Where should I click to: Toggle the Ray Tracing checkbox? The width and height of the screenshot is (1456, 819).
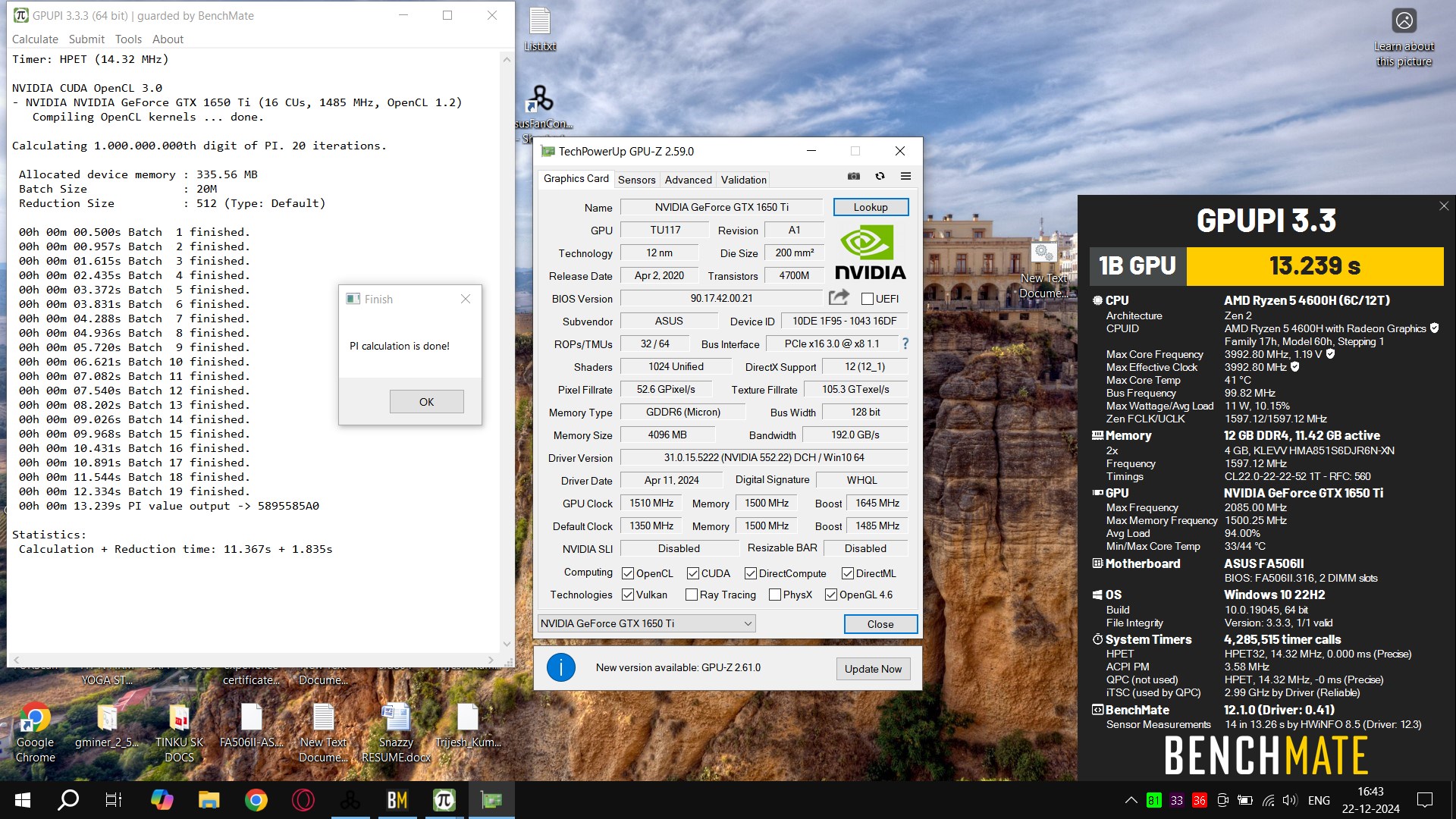click(692, 595)
